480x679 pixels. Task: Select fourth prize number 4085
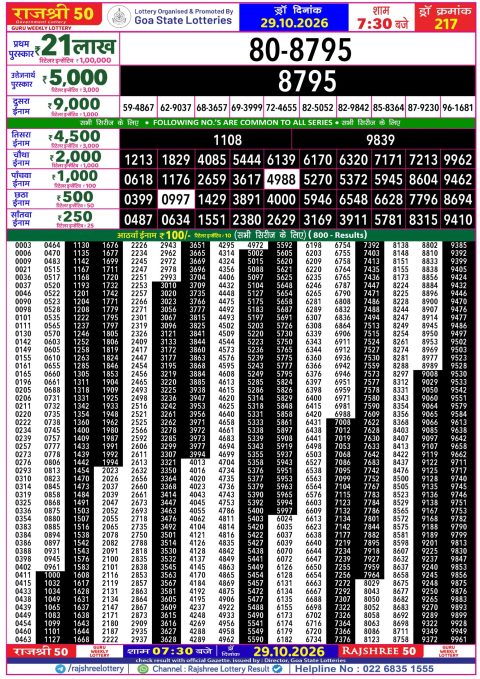pos(211,160)
